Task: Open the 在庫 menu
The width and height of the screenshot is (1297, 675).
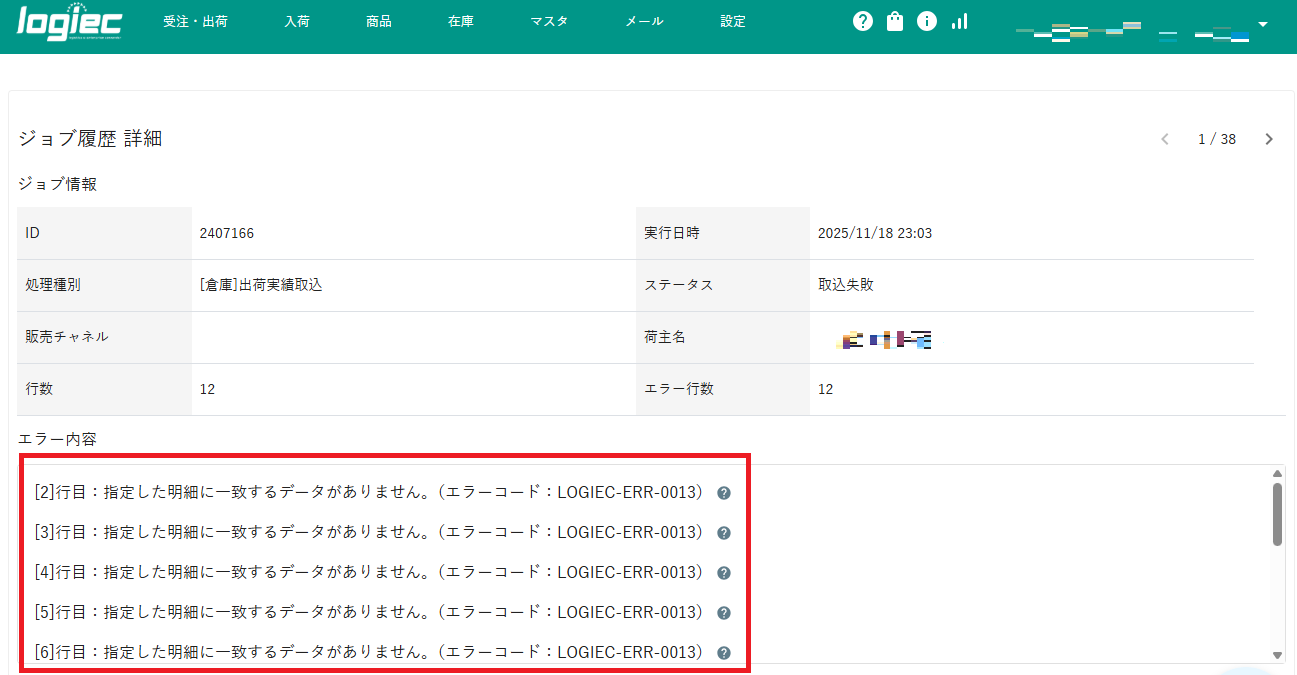Action: coord(461,21)
